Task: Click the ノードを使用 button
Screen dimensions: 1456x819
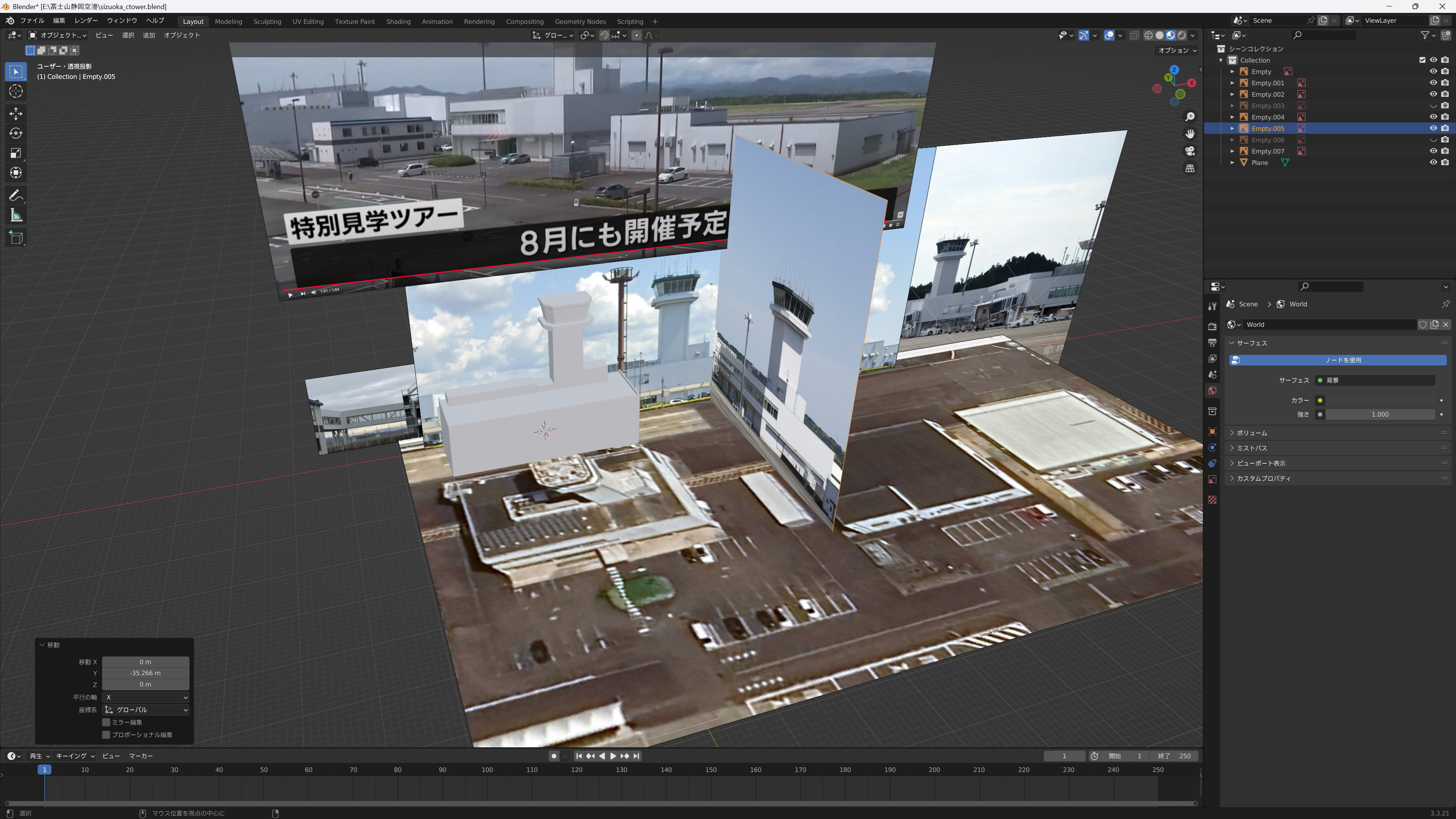Action: click(x=1338, y=360)
